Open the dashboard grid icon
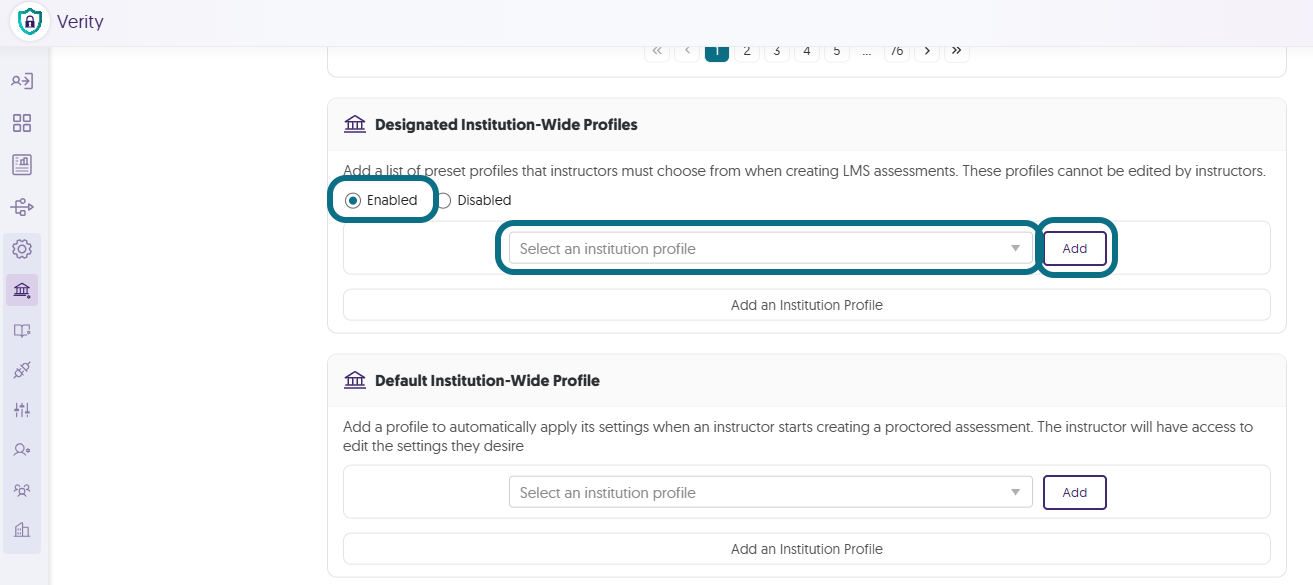The image size is (1313, 585). pyautogui.click(x=22, y=123)
